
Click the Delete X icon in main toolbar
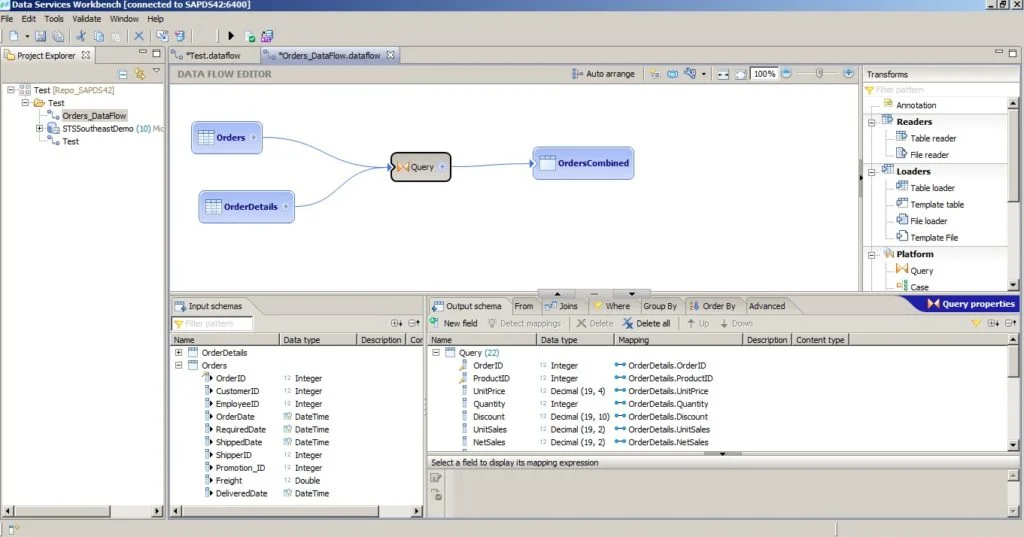coord(139,36)
